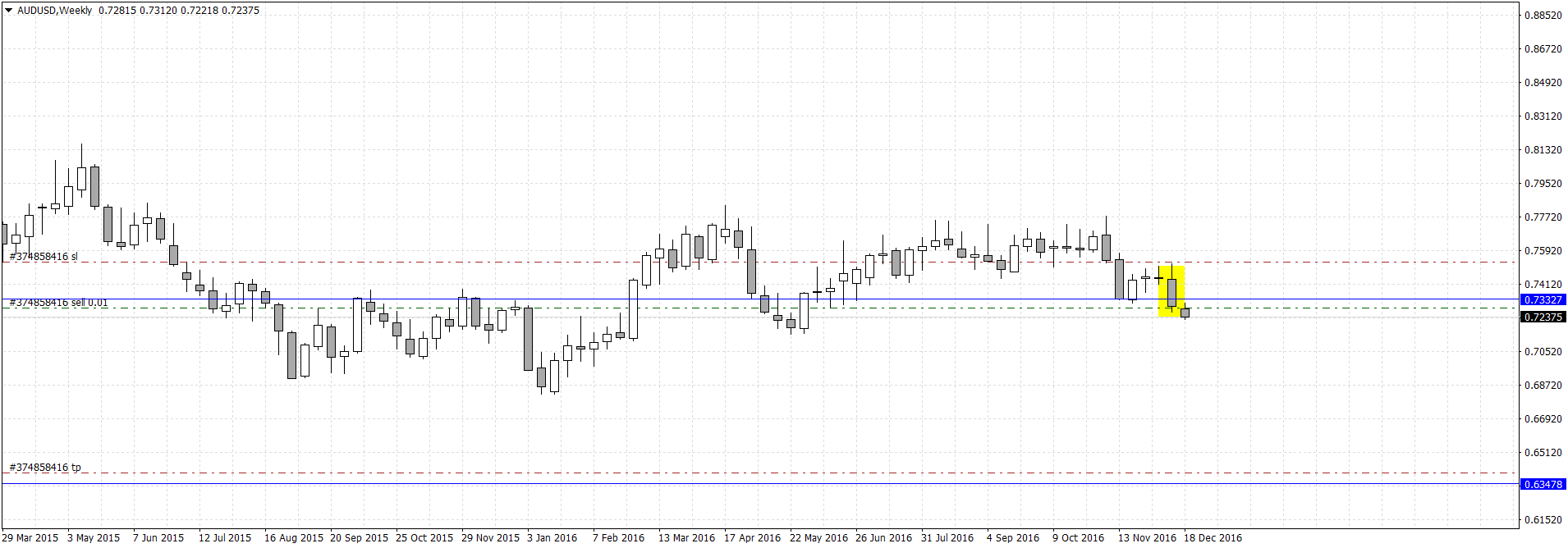1568x548 pixels.
Task: Click the 29 Mar 2015 date label
Action: pyautogui.click(x=30, y=538)
